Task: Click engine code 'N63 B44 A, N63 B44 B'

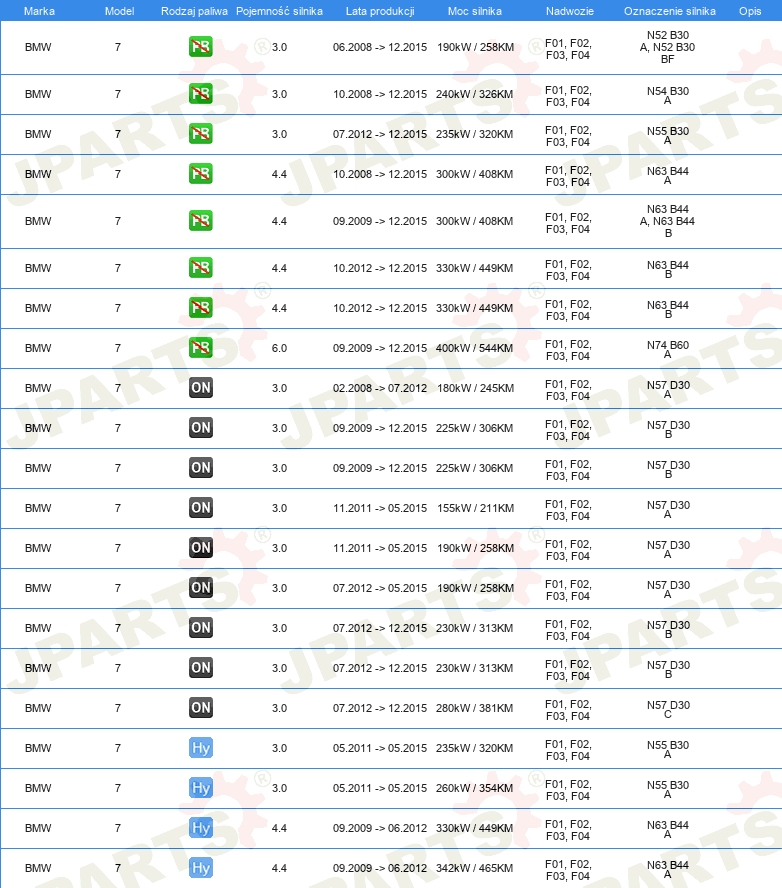Action: (668, 221)
